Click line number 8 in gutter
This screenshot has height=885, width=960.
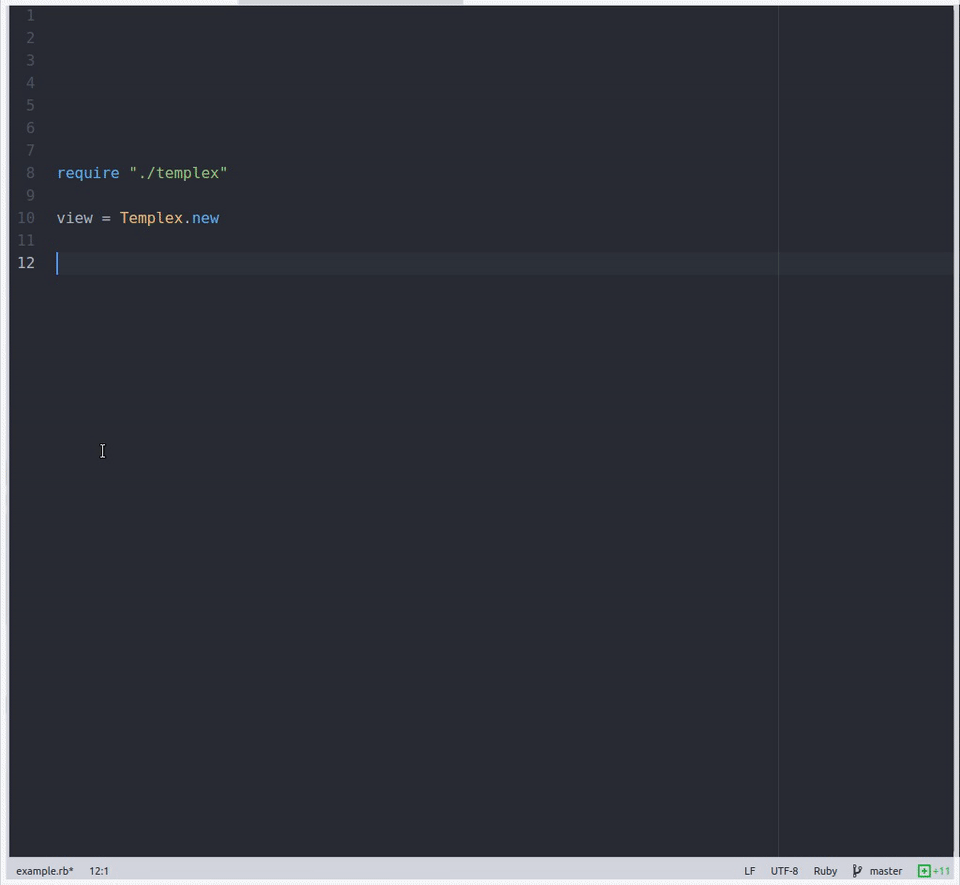[x=30, y=173]
